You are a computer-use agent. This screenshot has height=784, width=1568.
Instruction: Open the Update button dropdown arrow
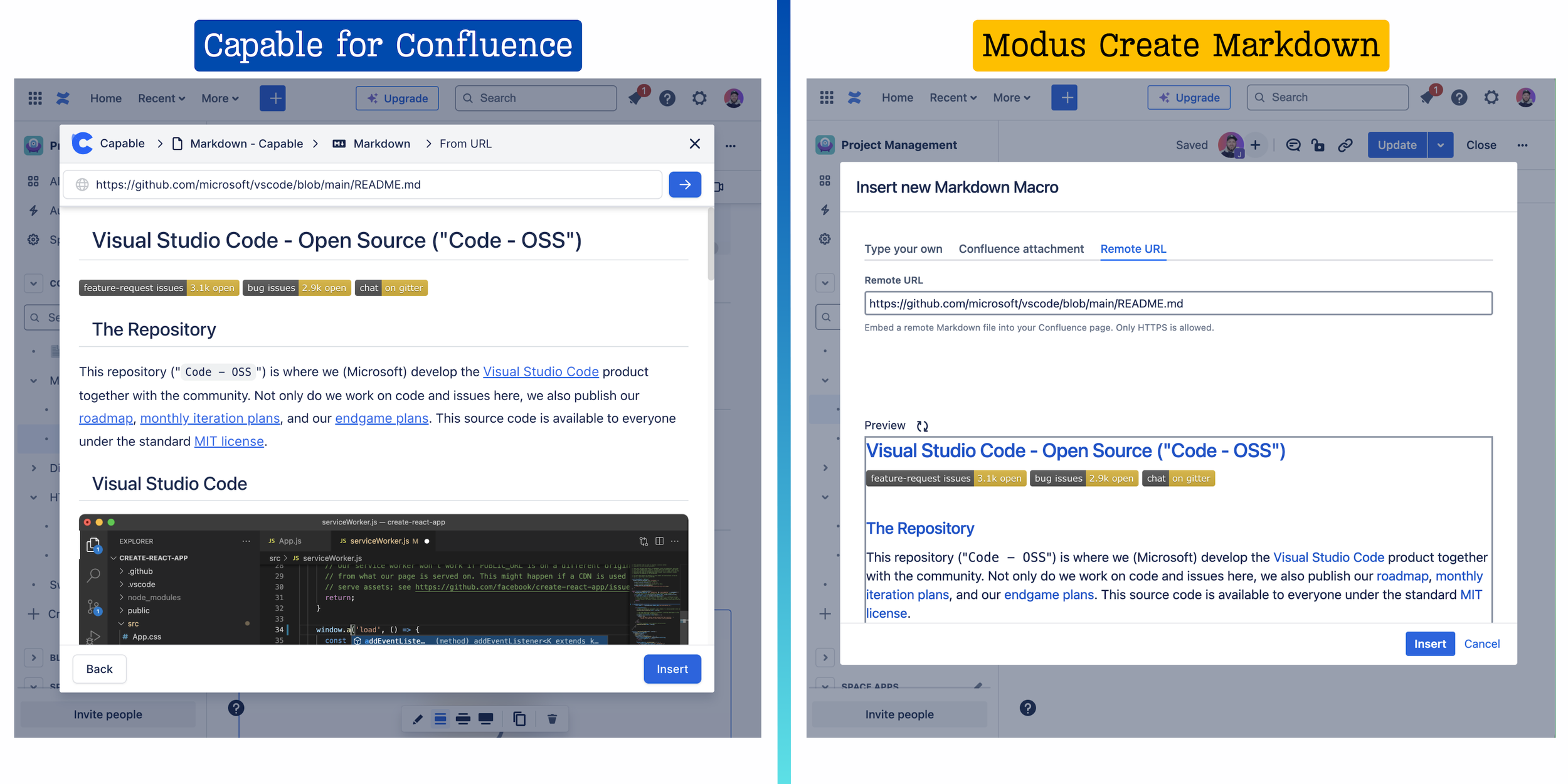pos(1441,145)
